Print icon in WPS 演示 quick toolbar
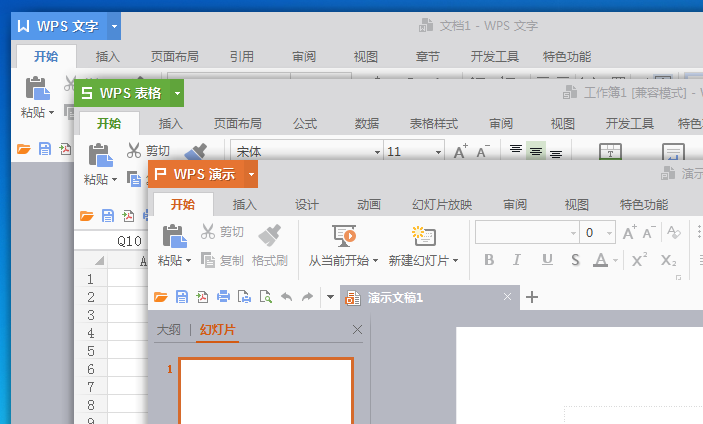The width and height of the screenshot is (703, 424). coord(223,297)
